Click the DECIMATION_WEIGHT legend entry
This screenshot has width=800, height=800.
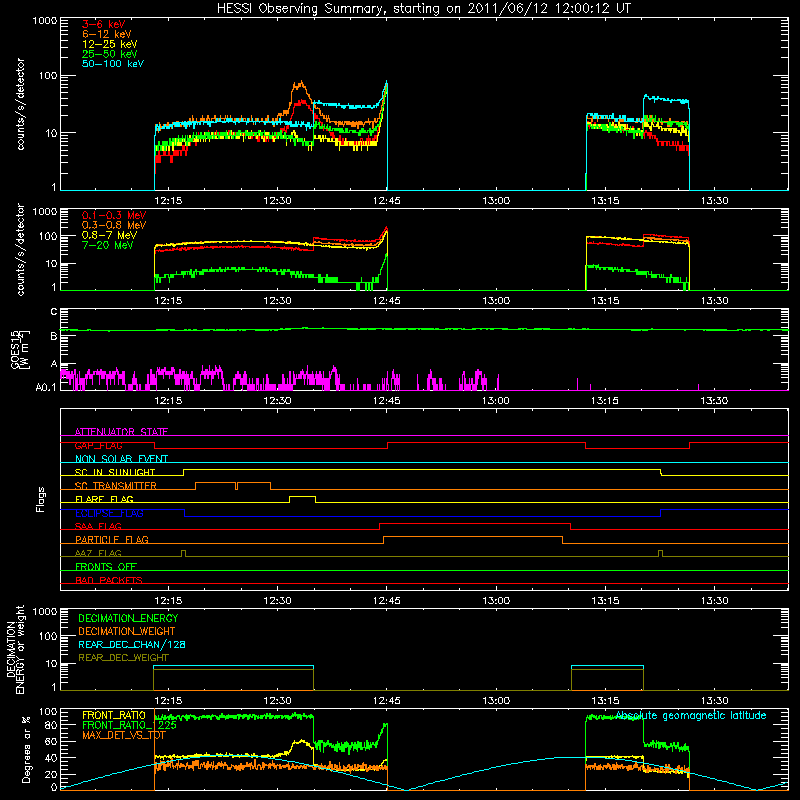(127, 631)
